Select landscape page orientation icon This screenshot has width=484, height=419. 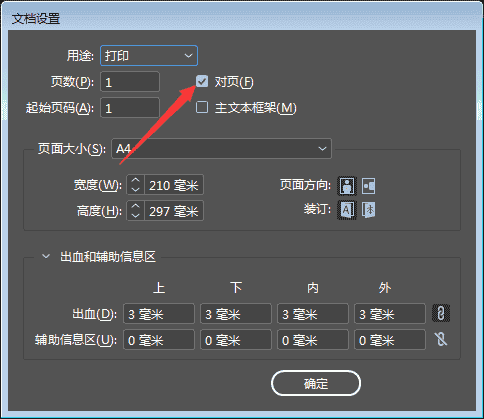coord(369,186)
